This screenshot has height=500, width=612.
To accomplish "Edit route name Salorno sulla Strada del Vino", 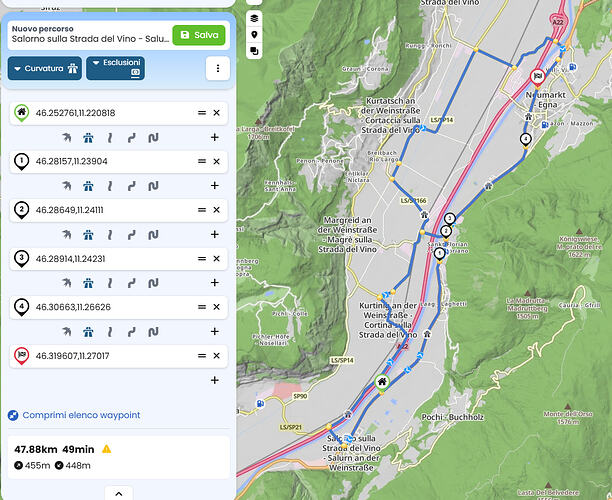I will (x=90, y=39).
